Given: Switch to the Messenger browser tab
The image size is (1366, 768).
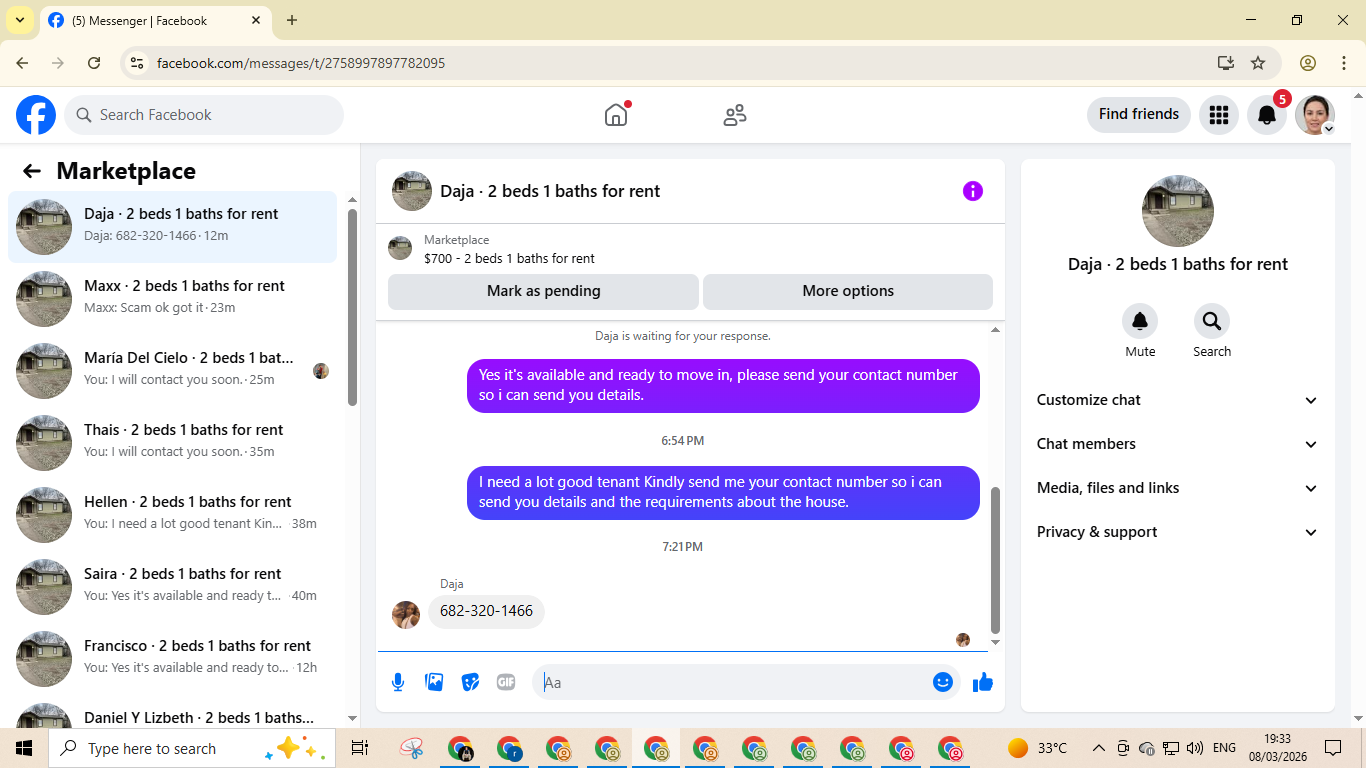Looking at the screenshot, I should pos(155,20).
